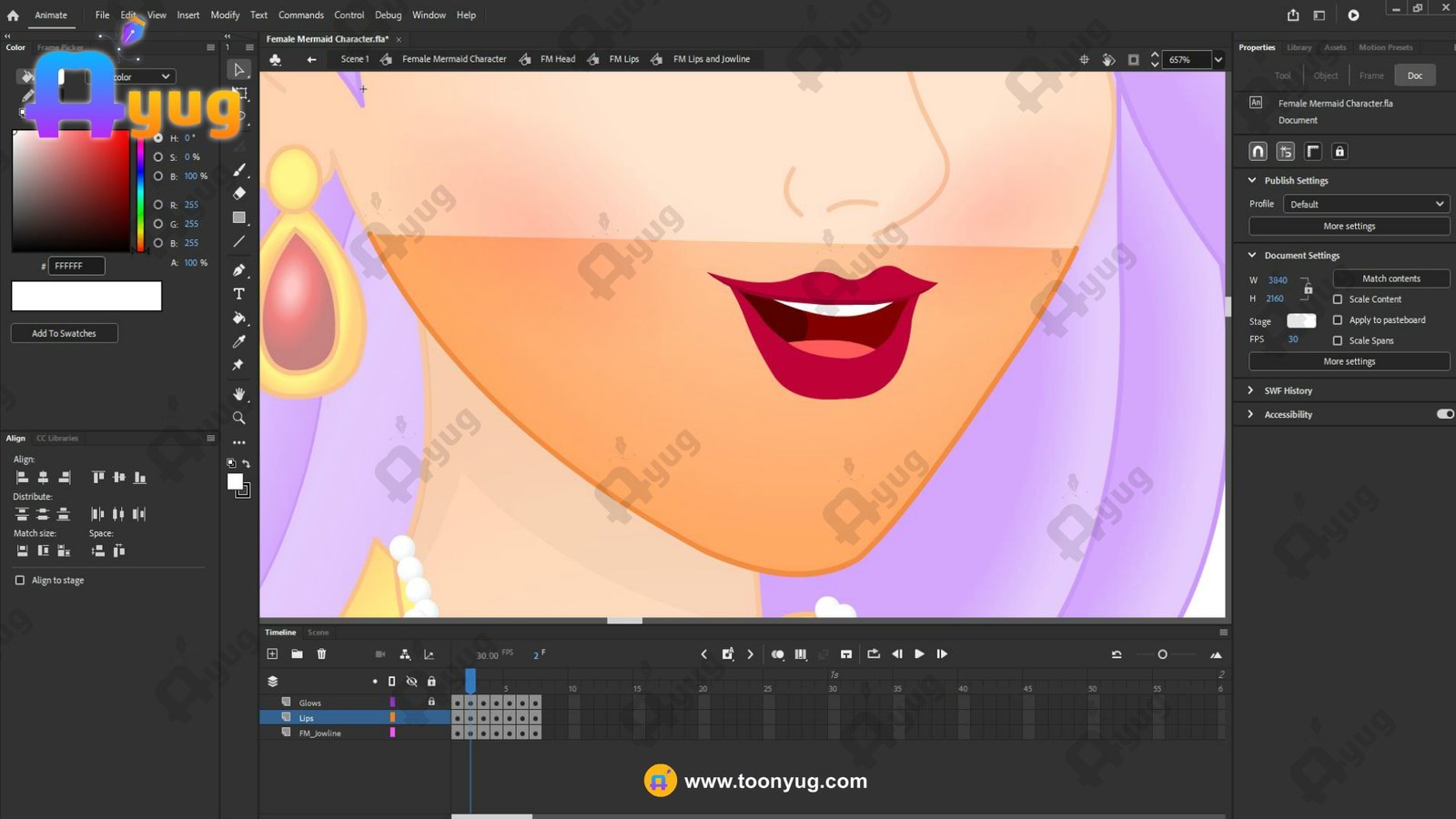Image resolution: width=1456 pixels, height=819 pixels.
Task: Open the Modify menu
Action: point(225,15)
